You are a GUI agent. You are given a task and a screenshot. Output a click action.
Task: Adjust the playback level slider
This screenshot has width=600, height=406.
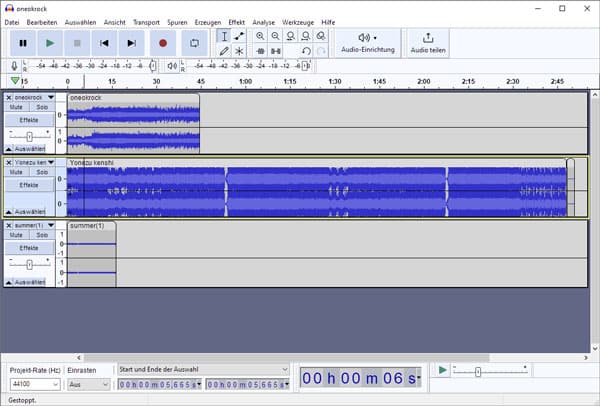(x=305, y=66)
